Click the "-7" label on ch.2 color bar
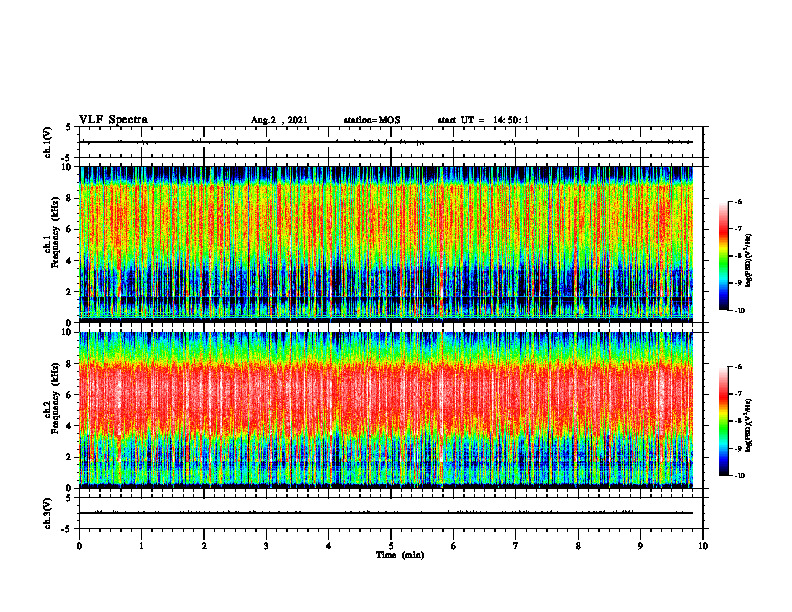This screenshot has height=612, width=792. 738,394
